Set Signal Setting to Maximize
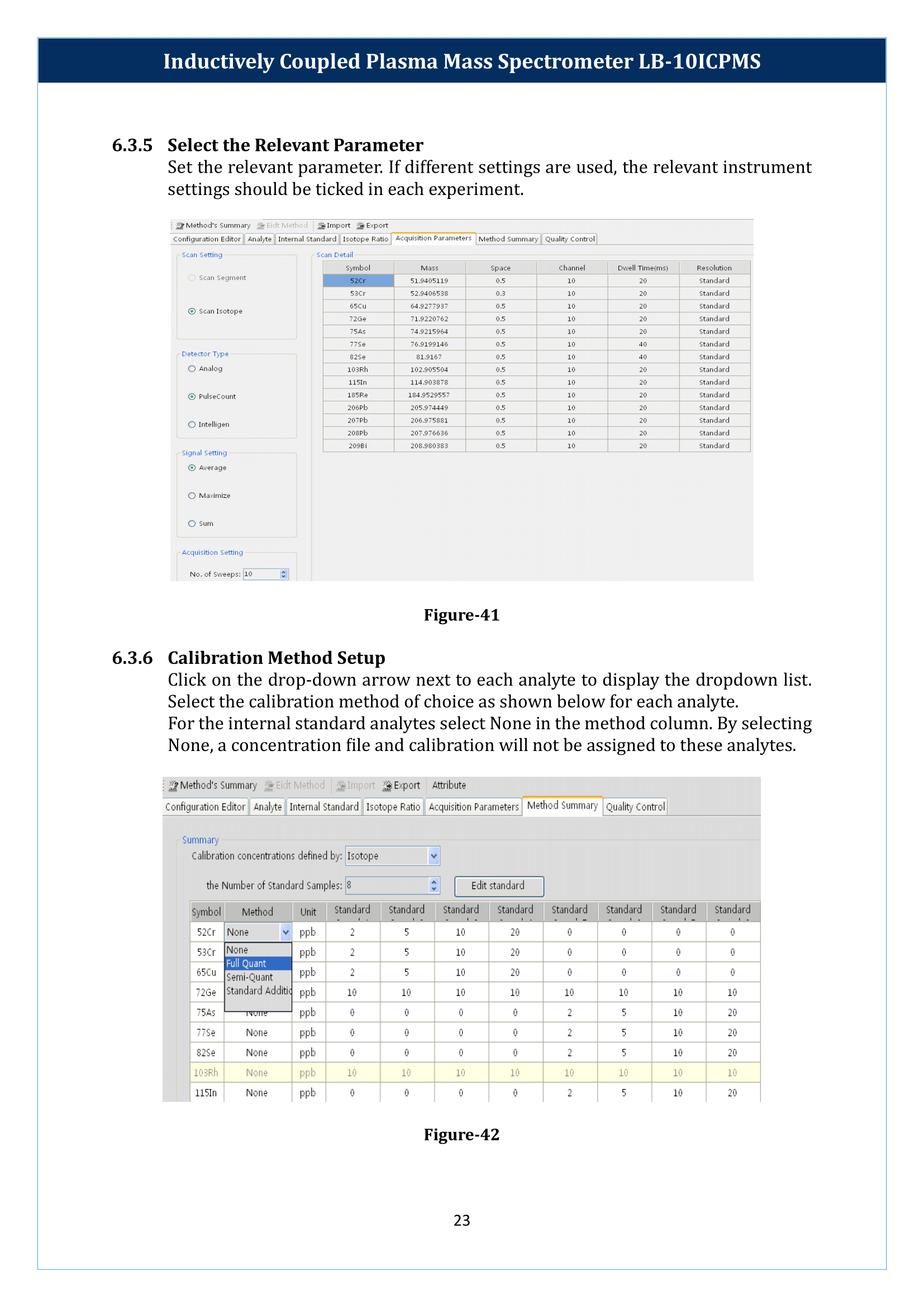The width and height of the screenshot is (924, 1307). [192, 496]
